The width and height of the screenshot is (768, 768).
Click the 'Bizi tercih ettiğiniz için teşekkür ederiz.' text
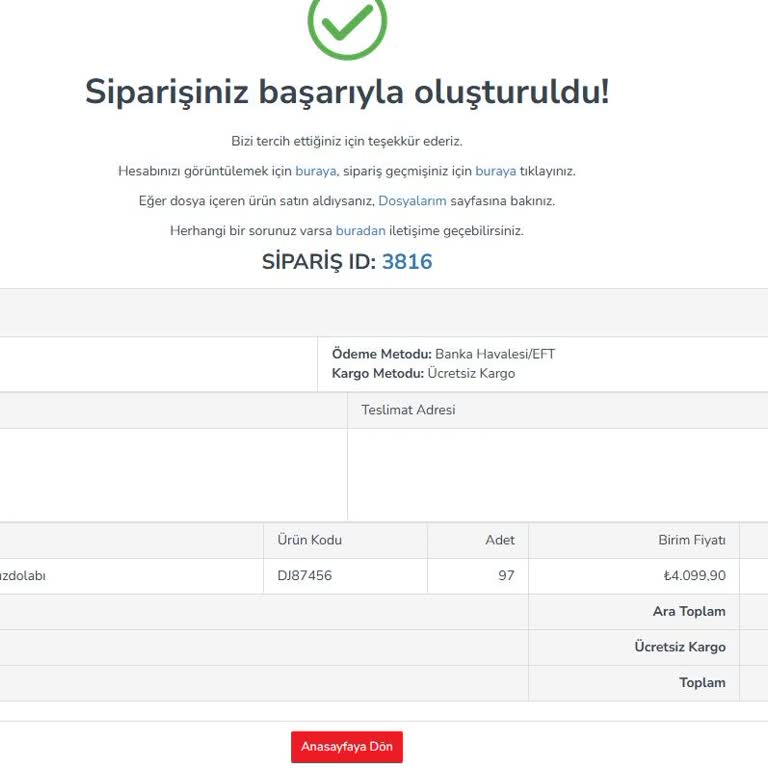[x=347, y=141]
